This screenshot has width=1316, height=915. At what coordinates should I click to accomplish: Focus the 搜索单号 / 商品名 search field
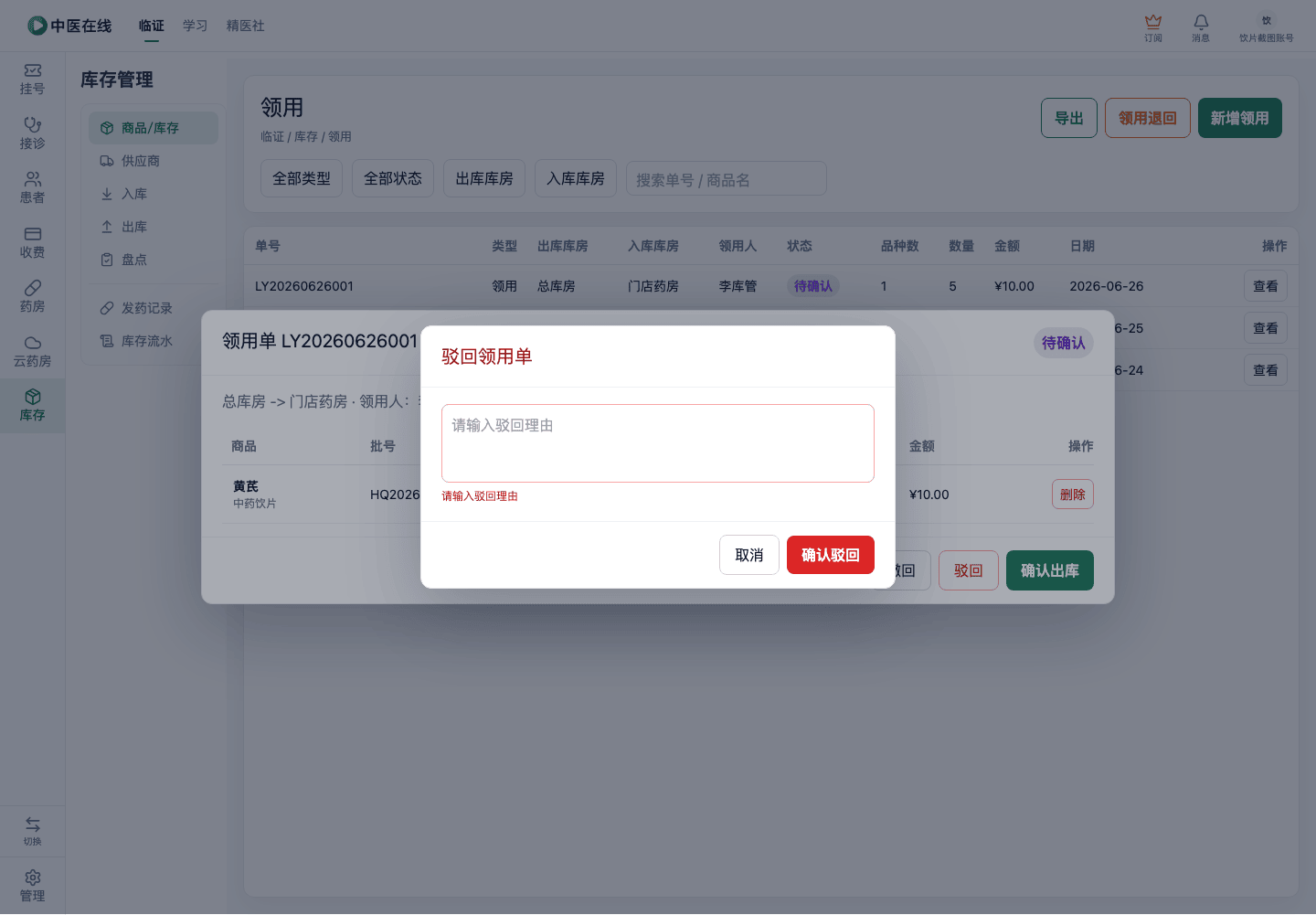click(x=727, y=179)
